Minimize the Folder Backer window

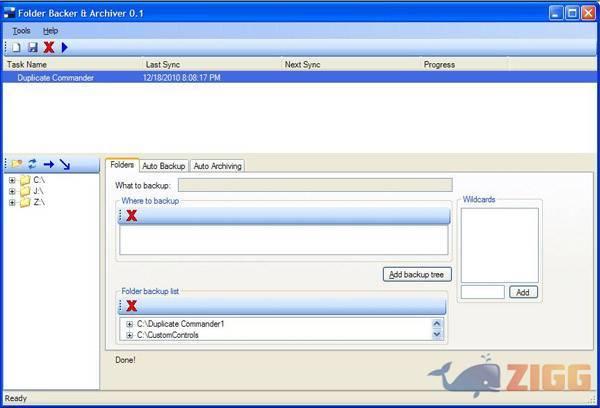pos(556,13)
